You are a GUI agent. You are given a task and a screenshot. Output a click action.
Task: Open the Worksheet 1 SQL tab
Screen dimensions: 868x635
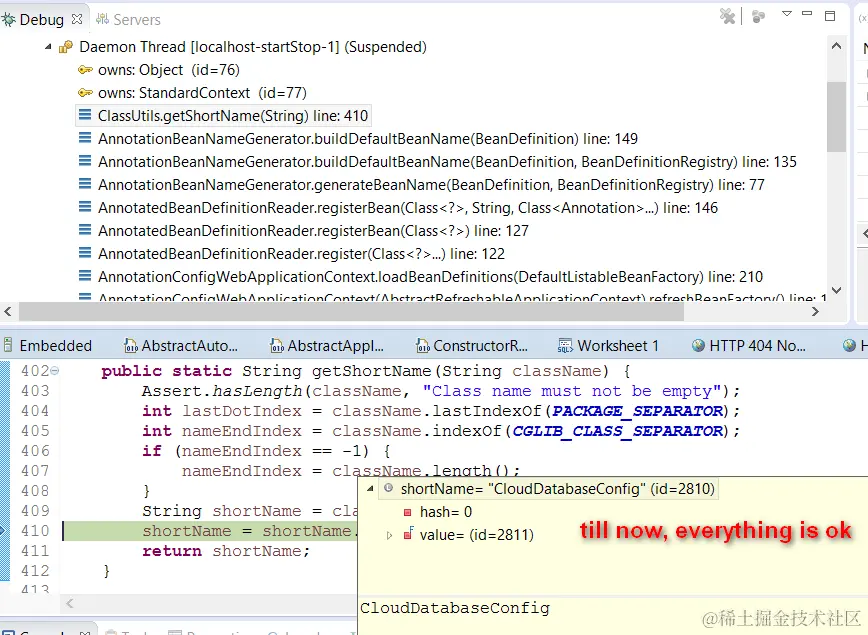click(x=609, y=346)
